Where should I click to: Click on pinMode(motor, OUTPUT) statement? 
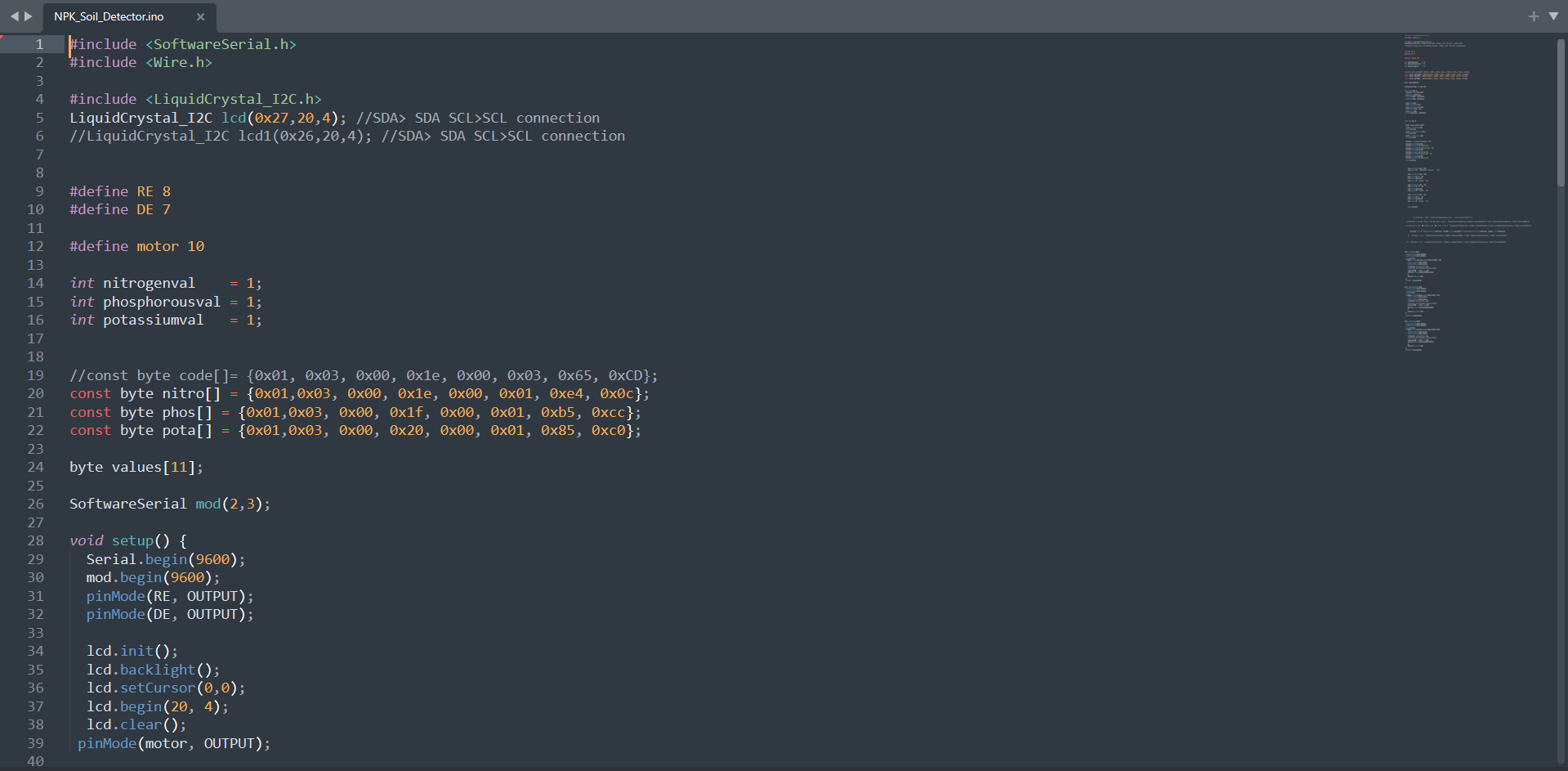pyautogui.click(x=173, y=743)
